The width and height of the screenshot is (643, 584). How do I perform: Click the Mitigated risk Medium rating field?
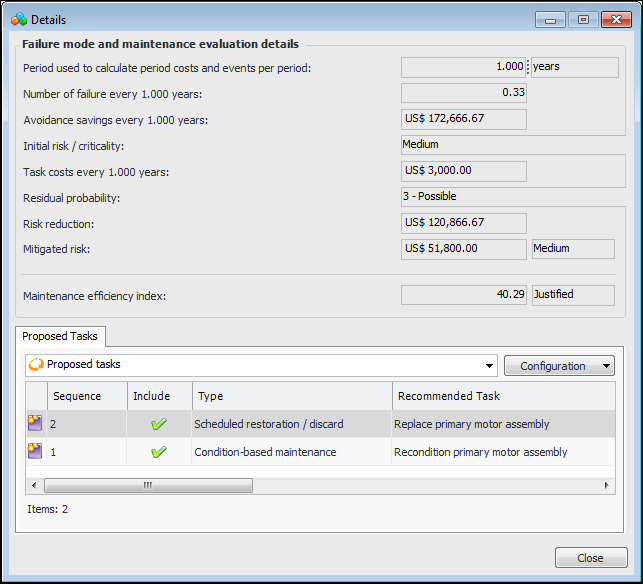(x=573, y=249)
